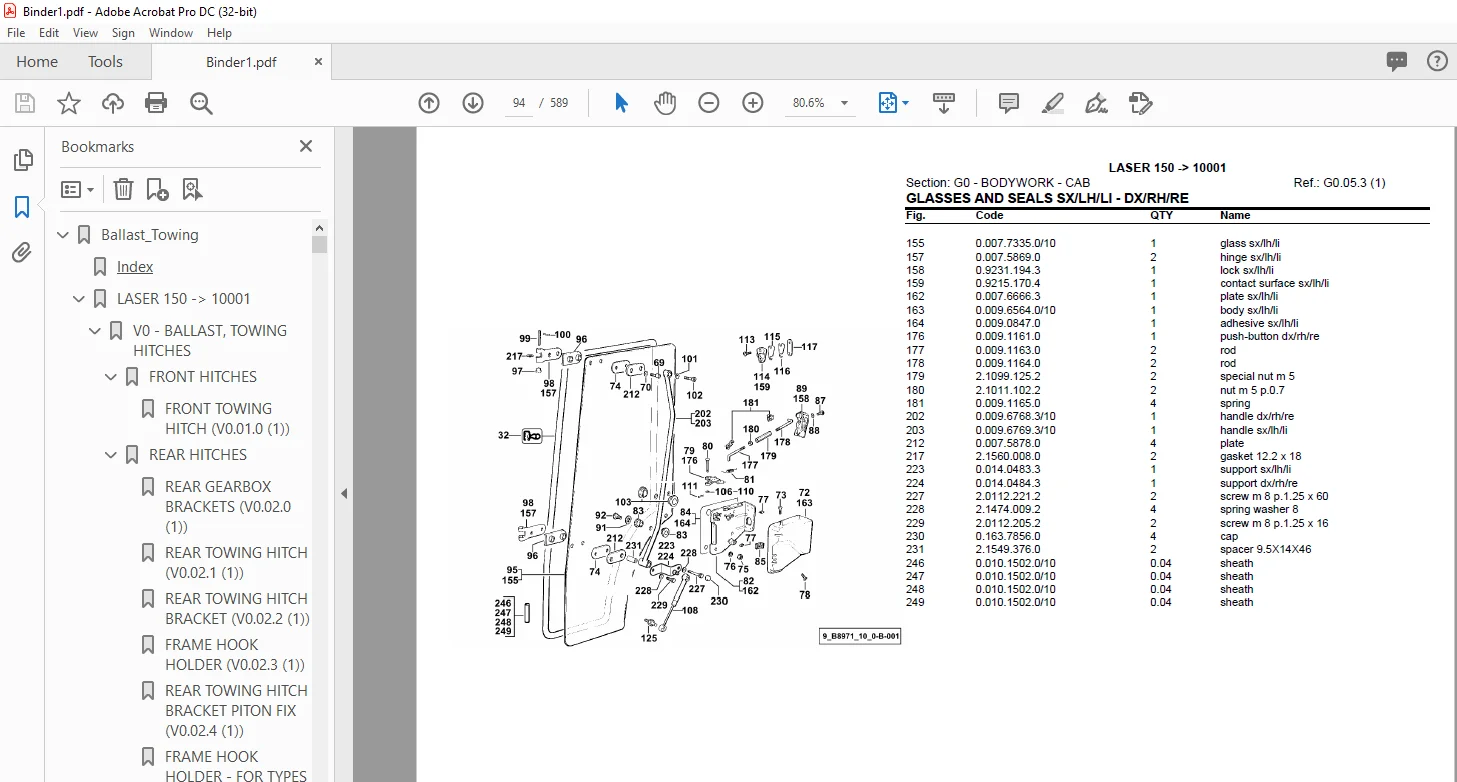Delete the selected bookmark with trash icon
The height and width of the screenshot is (782, 1457).
tap(123, 189)
